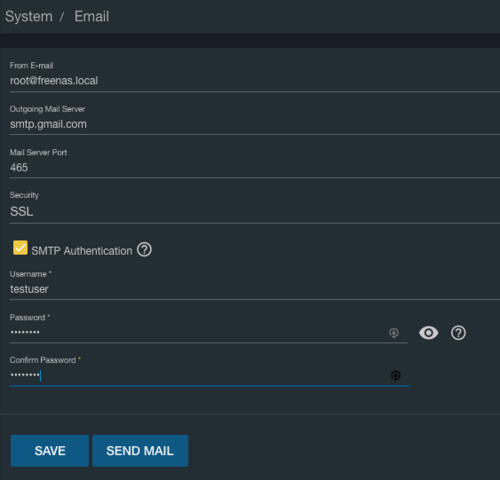500x480 pixels.
Task: Focus the From E-mail input field
Action: click(255, 81)
